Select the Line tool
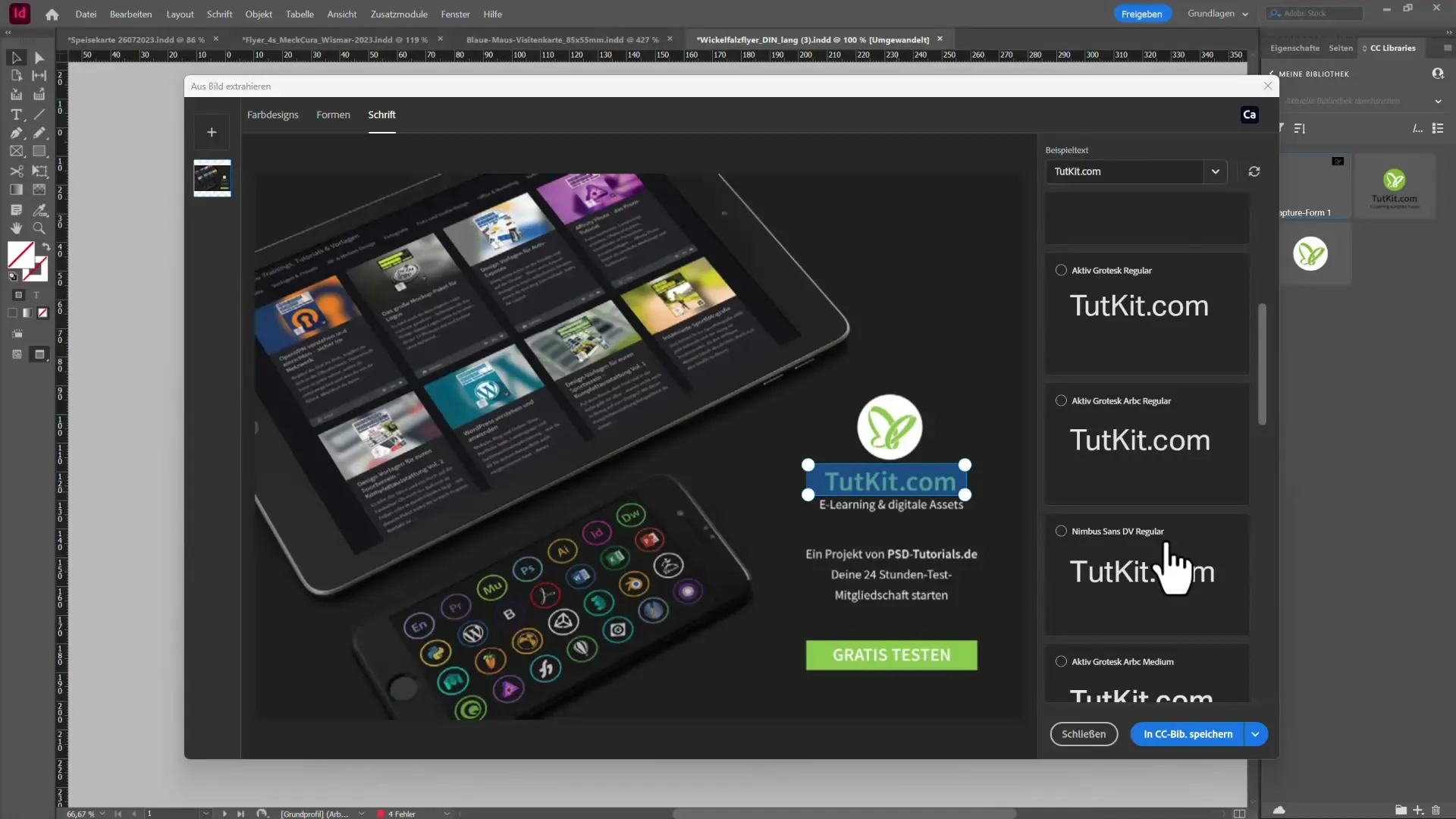The image size is (1456, 819). click(39, 115)
